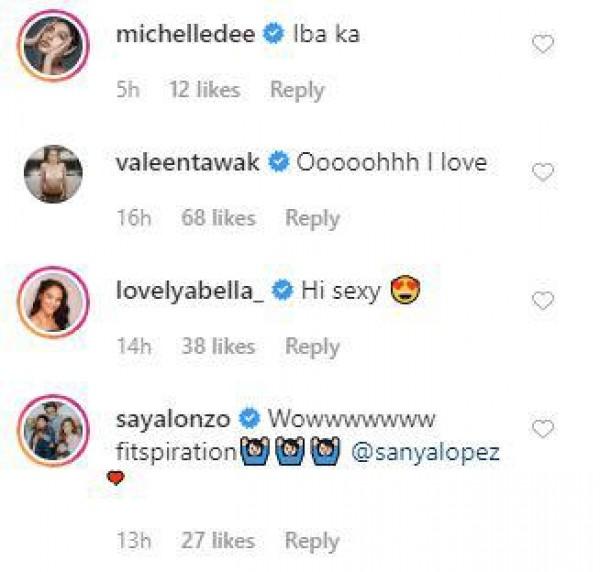Reply to michelledee's comment

(x=297, y=90)
